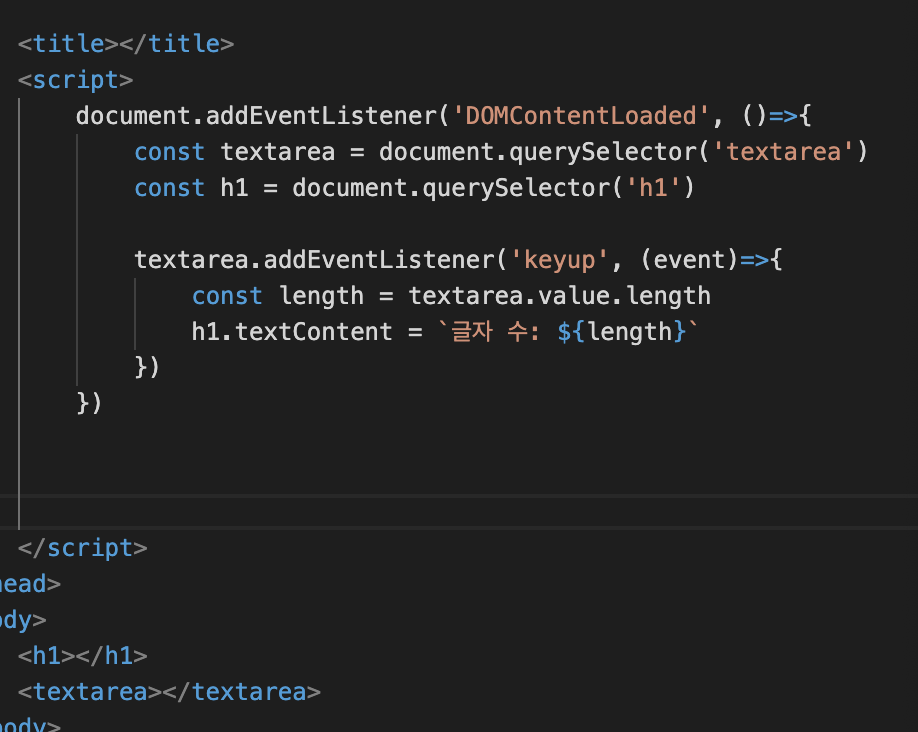Image resolution: width=918 pixels, height=732 pixels.
Task: Click the closing </textarea> tag
Action: pyautogui.click(x=241, y=692)
